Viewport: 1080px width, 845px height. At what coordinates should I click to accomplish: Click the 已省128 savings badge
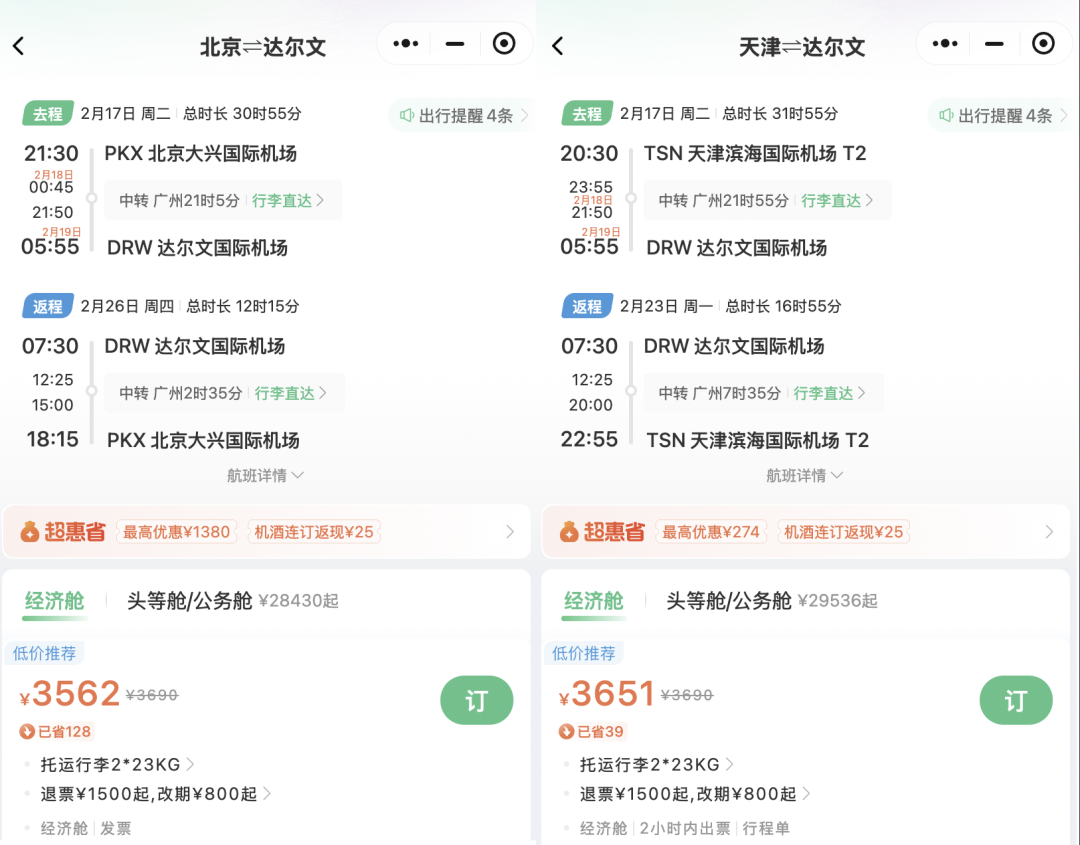tap(55, 732)
